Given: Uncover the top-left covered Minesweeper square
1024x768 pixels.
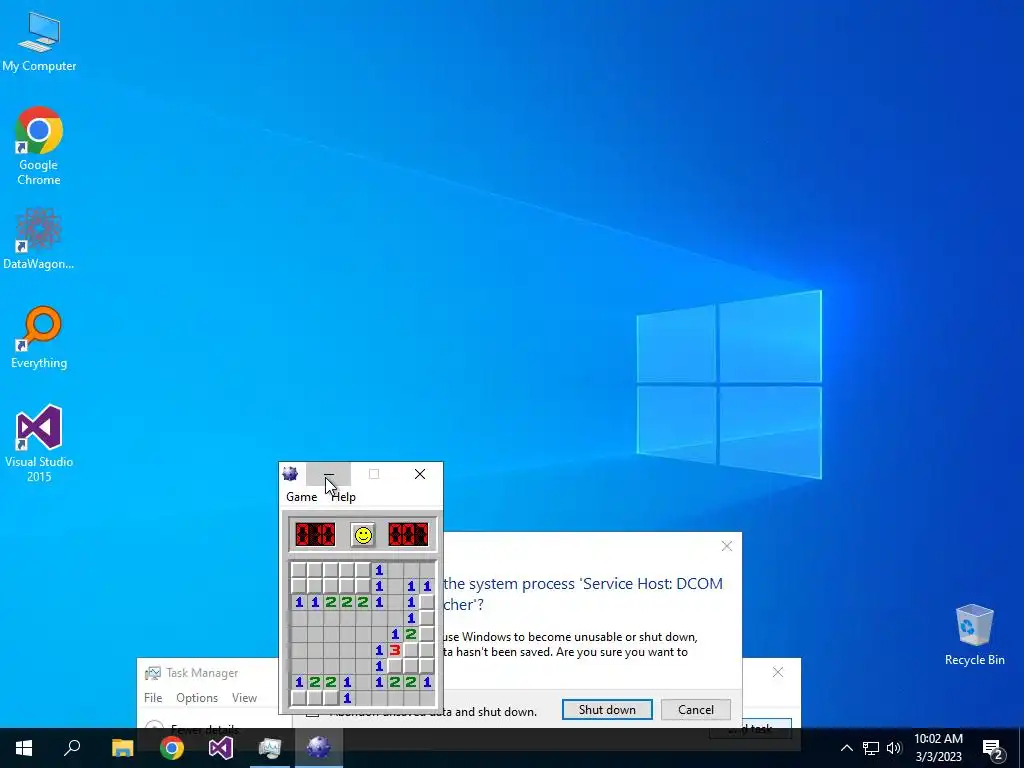Looking at the screenshot, I should (298, 570).
